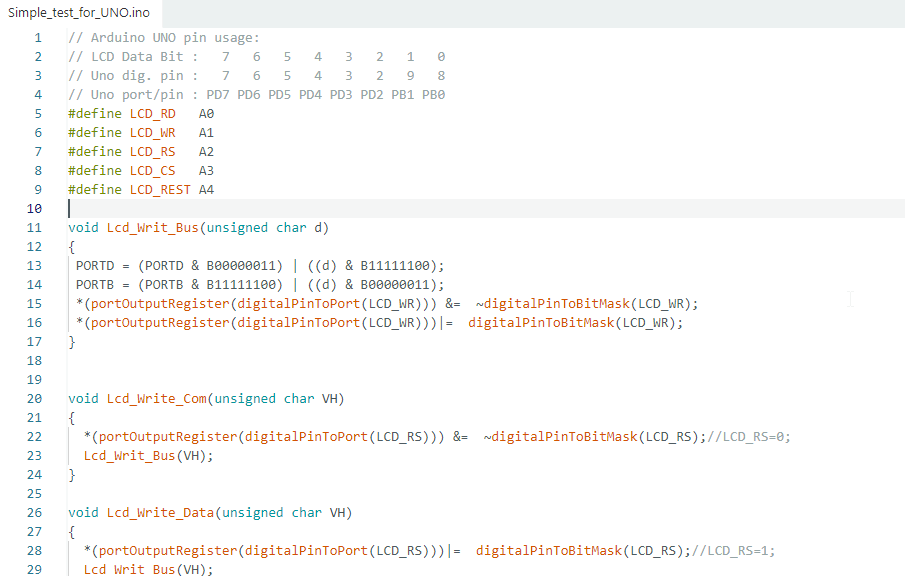Click the //LCD_RS=0; comment
Viewport: 905px width, 576px height.
click(x=749, y=437)
